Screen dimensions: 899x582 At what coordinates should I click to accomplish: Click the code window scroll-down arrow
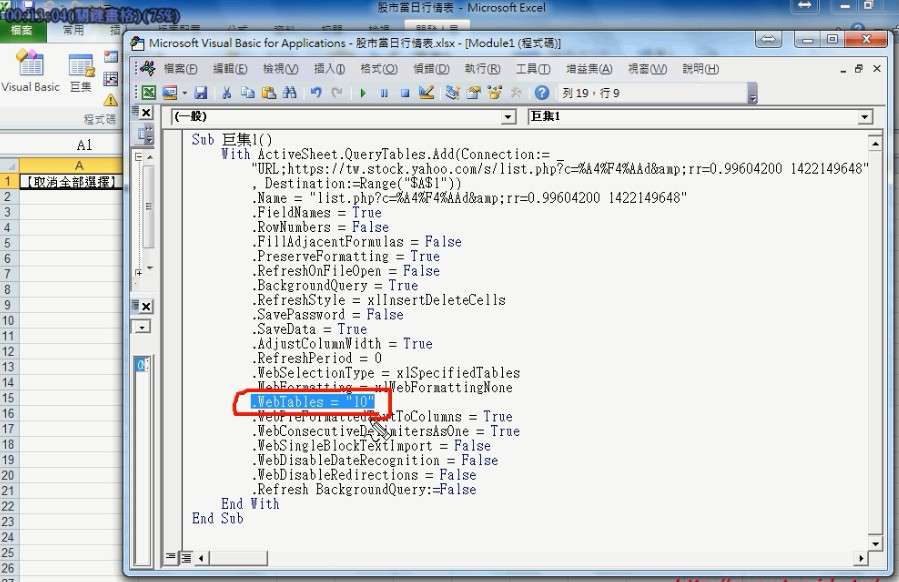coord(875,543)
